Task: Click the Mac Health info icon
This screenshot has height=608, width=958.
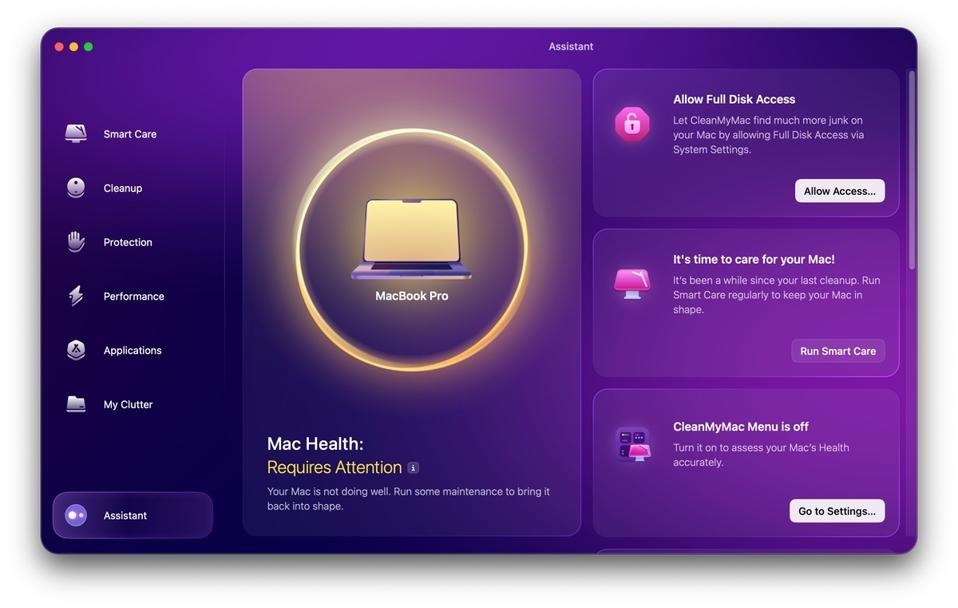Action: point(413,468)
